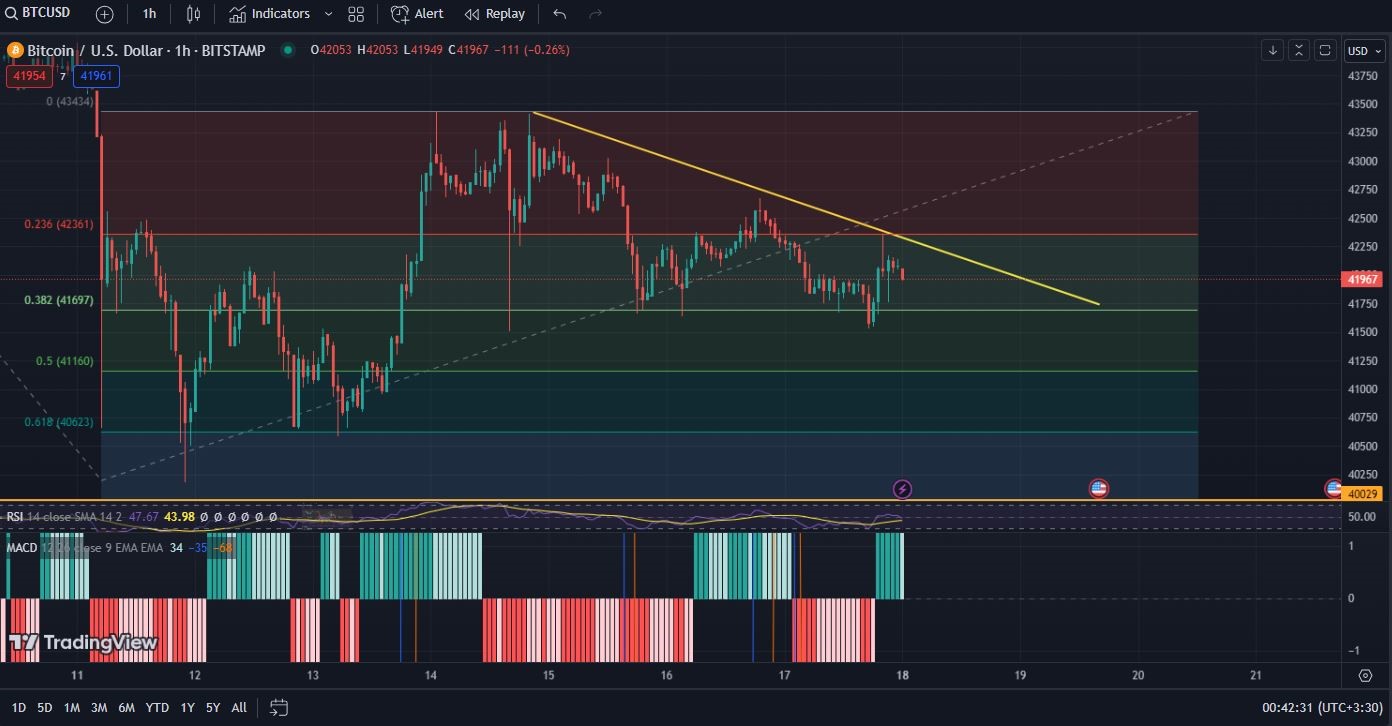The width and height of the screenshot is (1392, 726).
Task: Click the MACD indicator legend title
Action: pyautogui.click(x=22, y=548)
